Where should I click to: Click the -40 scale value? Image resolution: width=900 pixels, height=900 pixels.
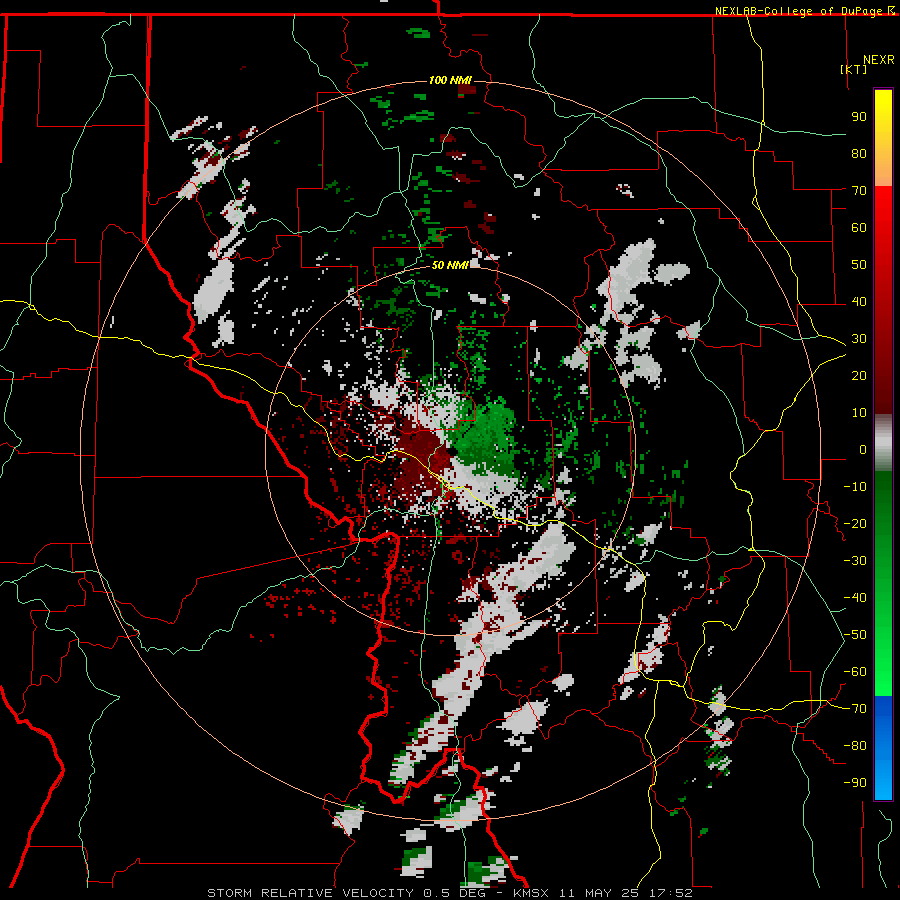click(x=855, y=598)
